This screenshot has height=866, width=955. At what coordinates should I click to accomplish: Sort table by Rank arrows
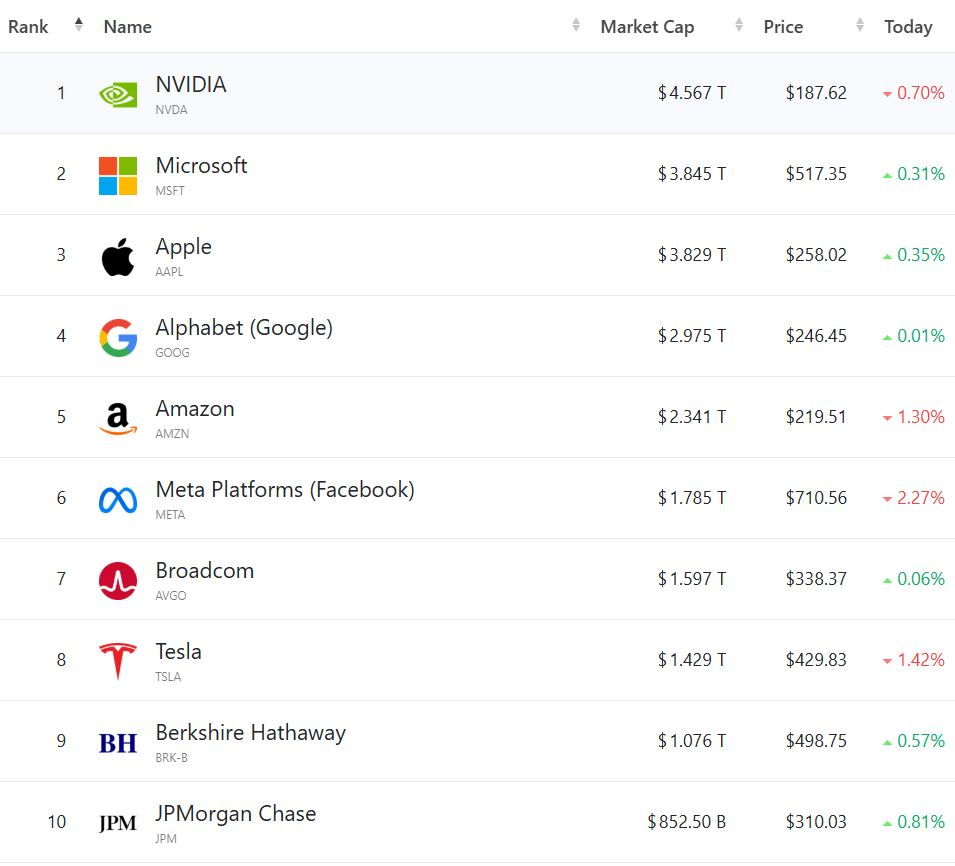click(79, 26)
